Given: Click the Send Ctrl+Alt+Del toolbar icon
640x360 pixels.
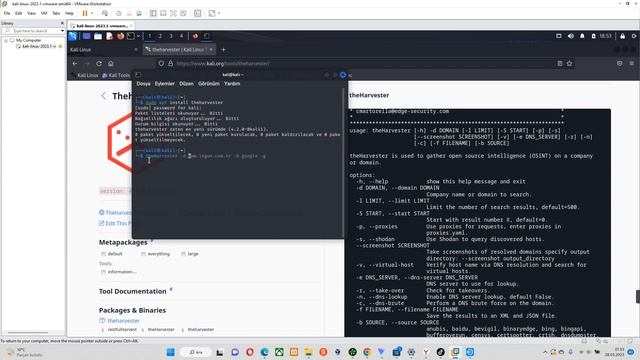Looking at the screenshot, I should pyautogui.click(x=105, y=13).
